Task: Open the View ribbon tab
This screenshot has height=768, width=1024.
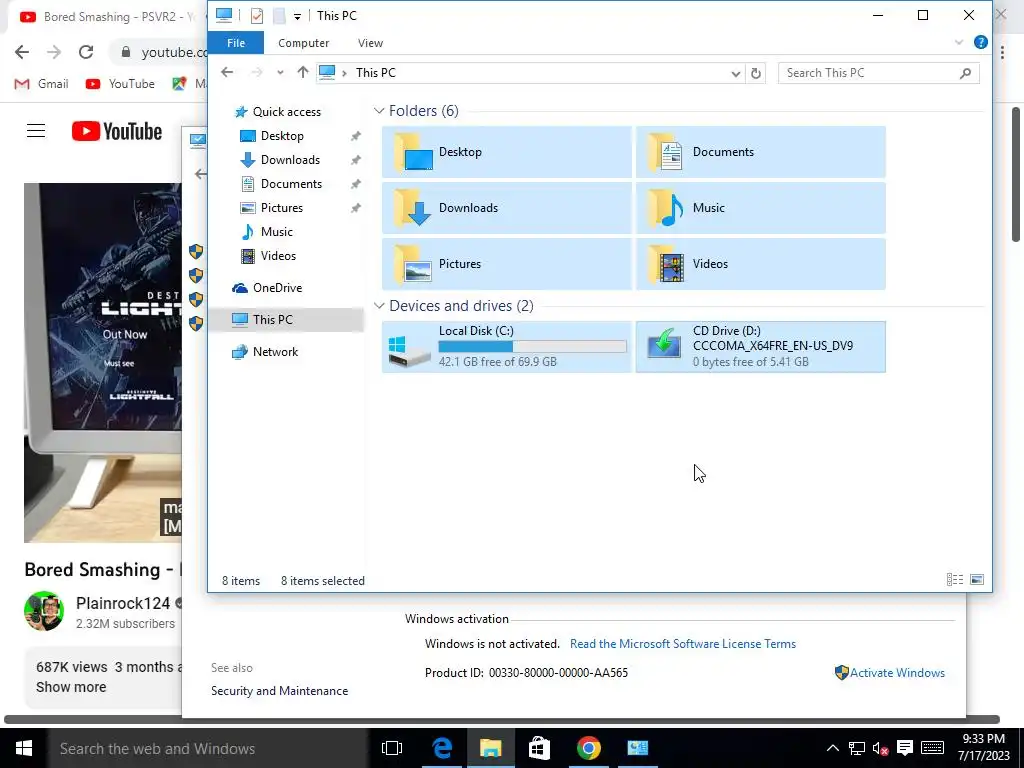Action: 370,43
